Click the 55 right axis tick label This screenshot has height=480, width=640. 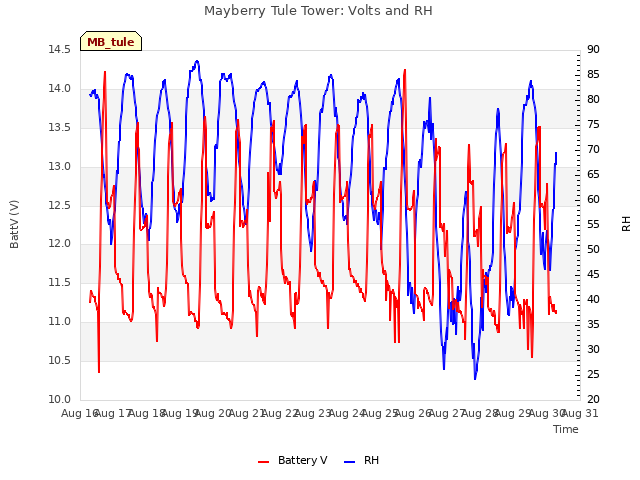[593, 224]
